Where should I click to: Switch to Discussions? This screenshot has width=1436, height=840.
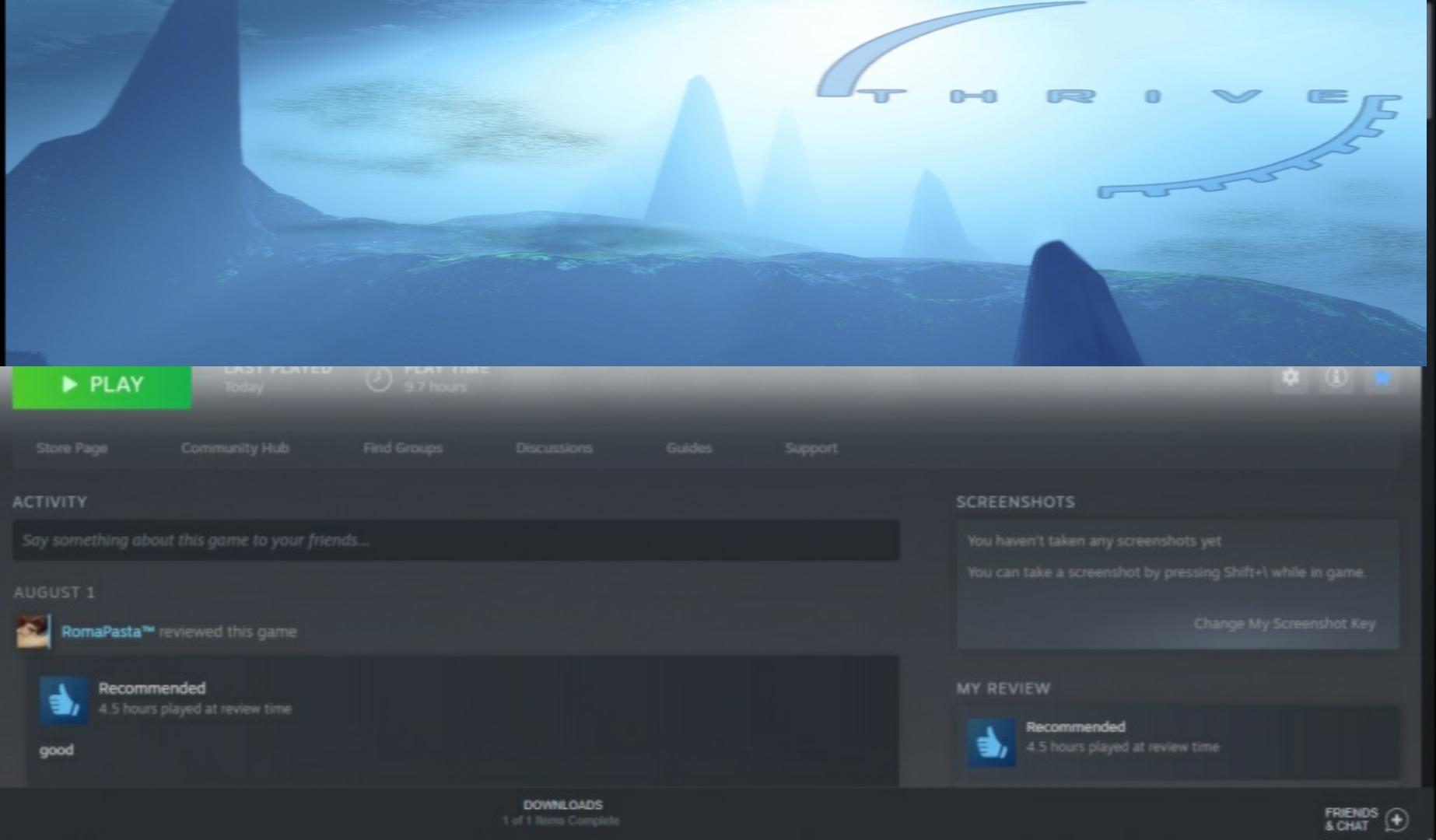click(554, 448)
